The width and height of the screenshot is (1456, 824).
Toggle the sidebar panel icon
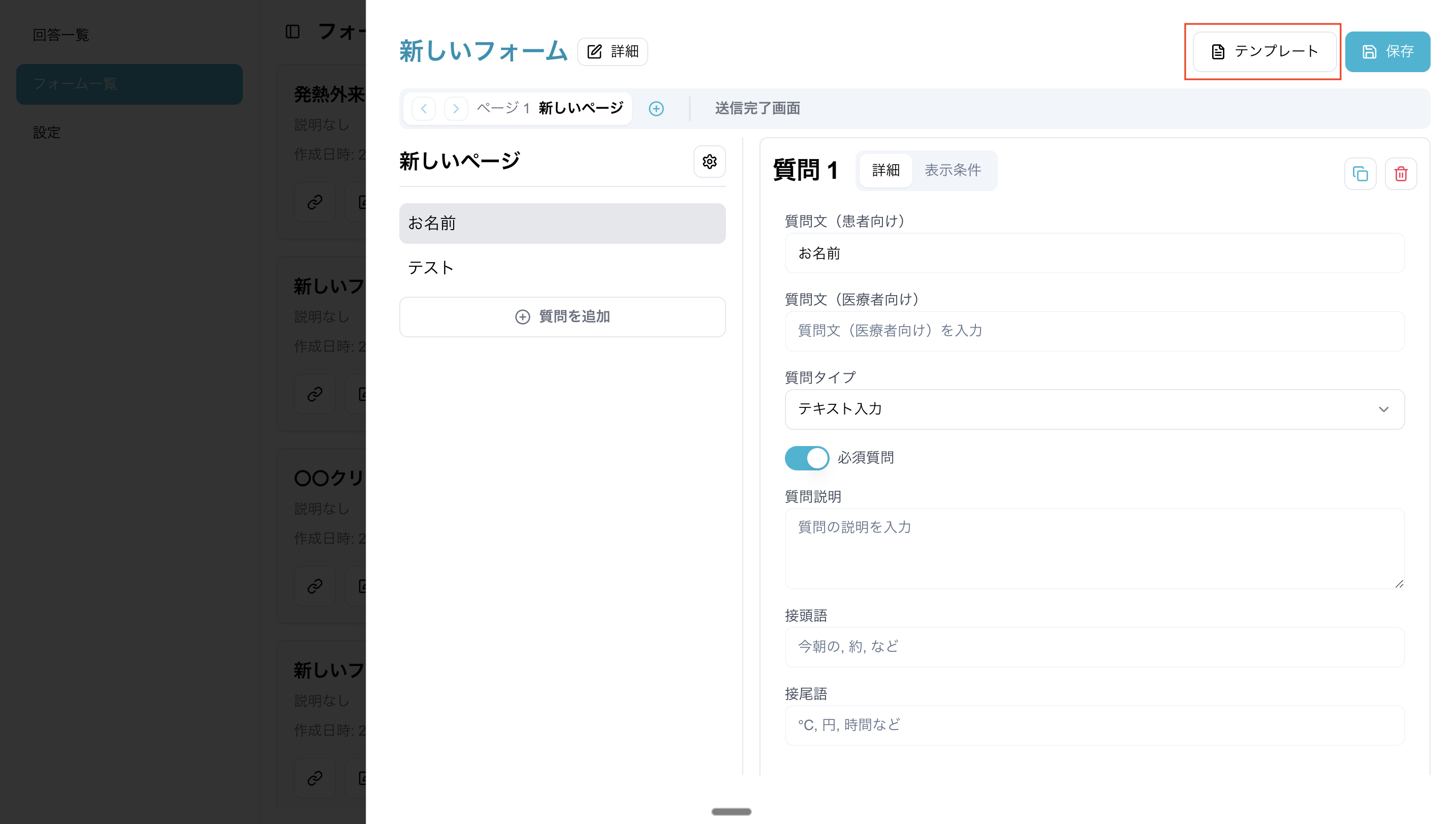pyautogui.click(x=293, y=31)
